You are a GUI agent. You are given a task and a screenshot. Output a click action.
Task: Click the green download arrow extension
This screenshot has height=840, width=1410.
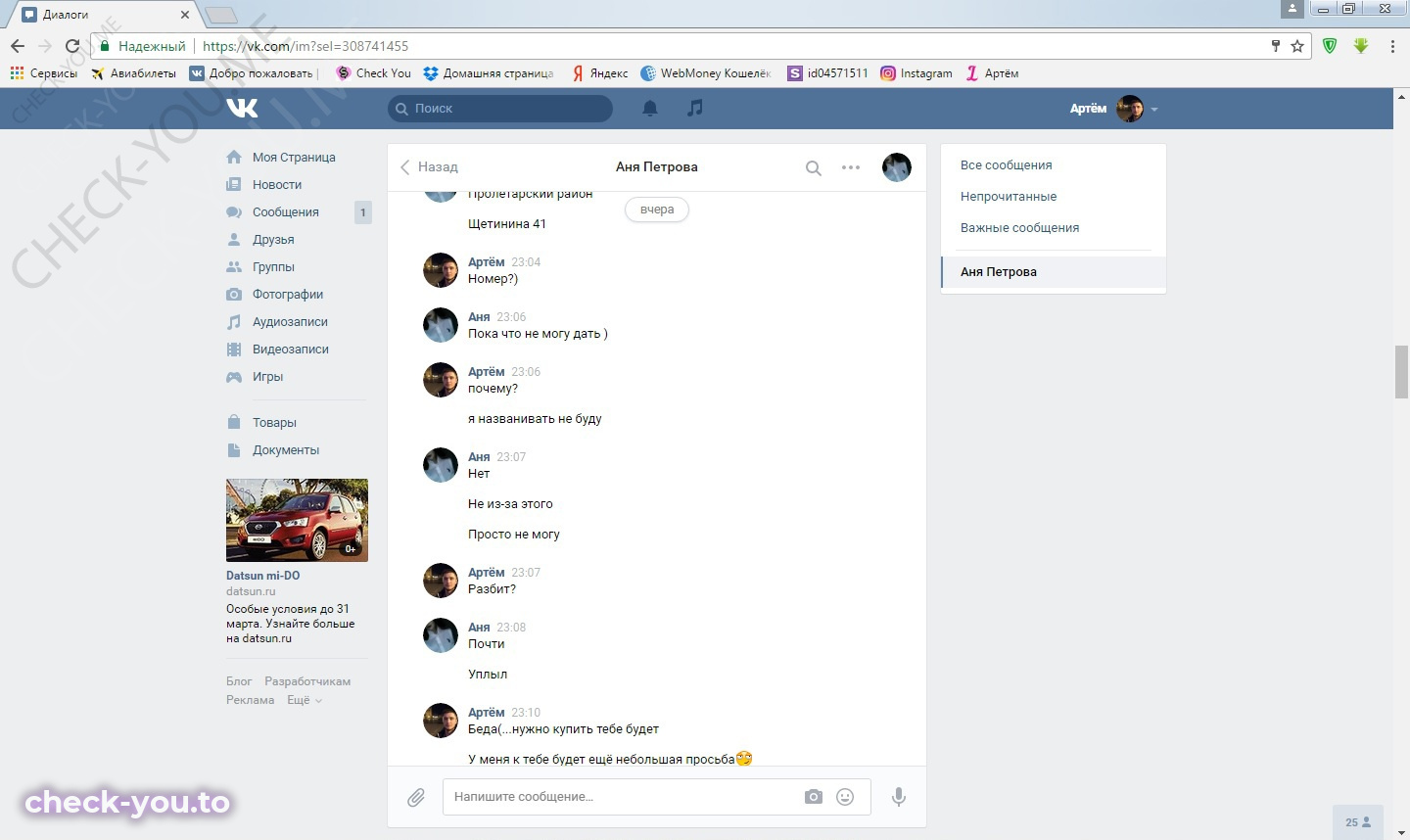(x=1361, y=46)
